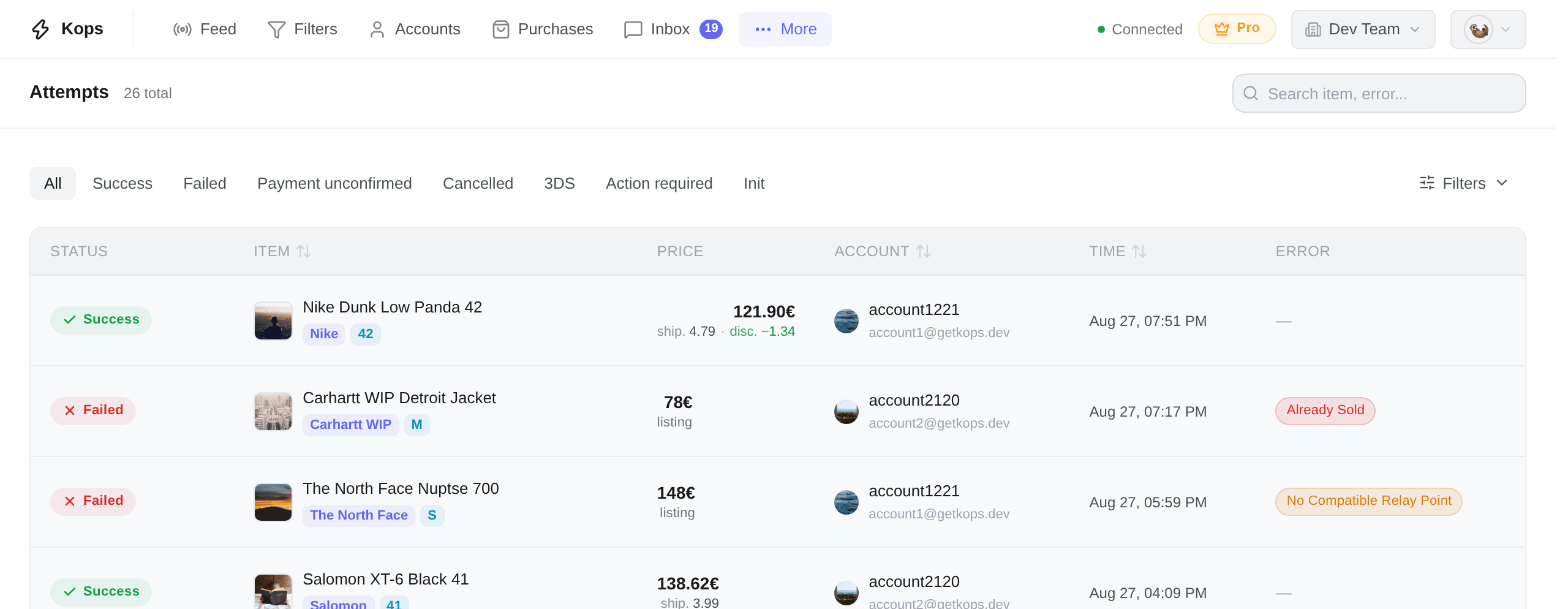Open the Dev Team switcher dropdown

tap(1363, 29)
